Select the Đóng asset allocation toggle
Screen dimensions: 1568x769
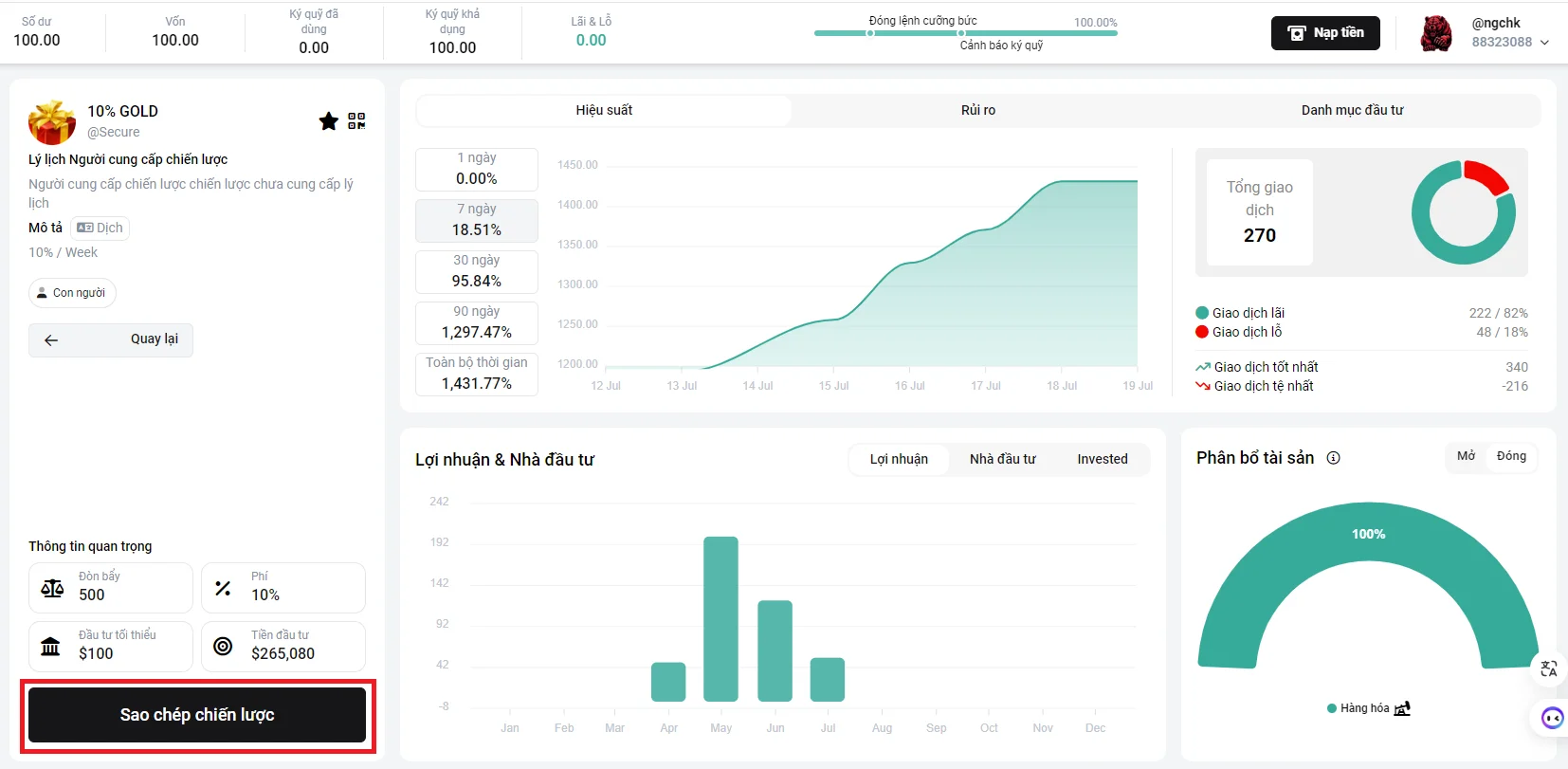point(1511,456)
